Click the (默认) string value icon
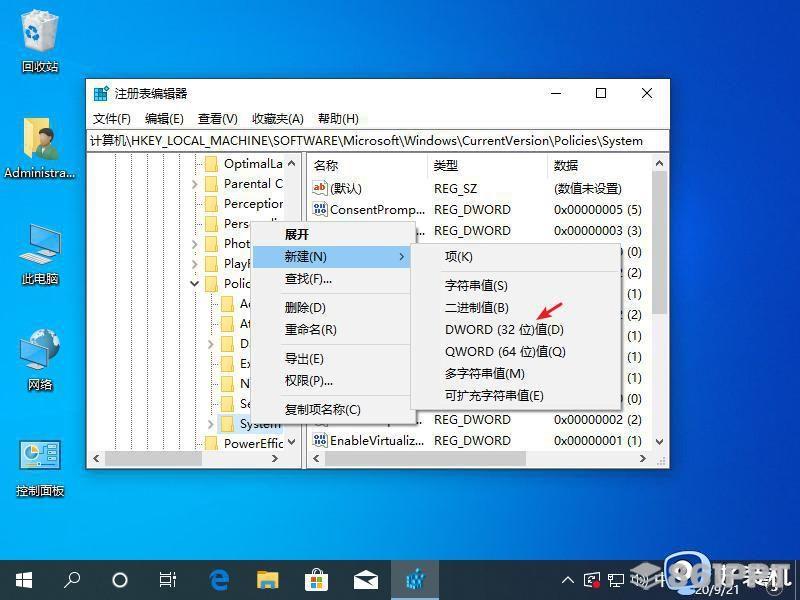800x600 pixels. (x=319, y=188)
